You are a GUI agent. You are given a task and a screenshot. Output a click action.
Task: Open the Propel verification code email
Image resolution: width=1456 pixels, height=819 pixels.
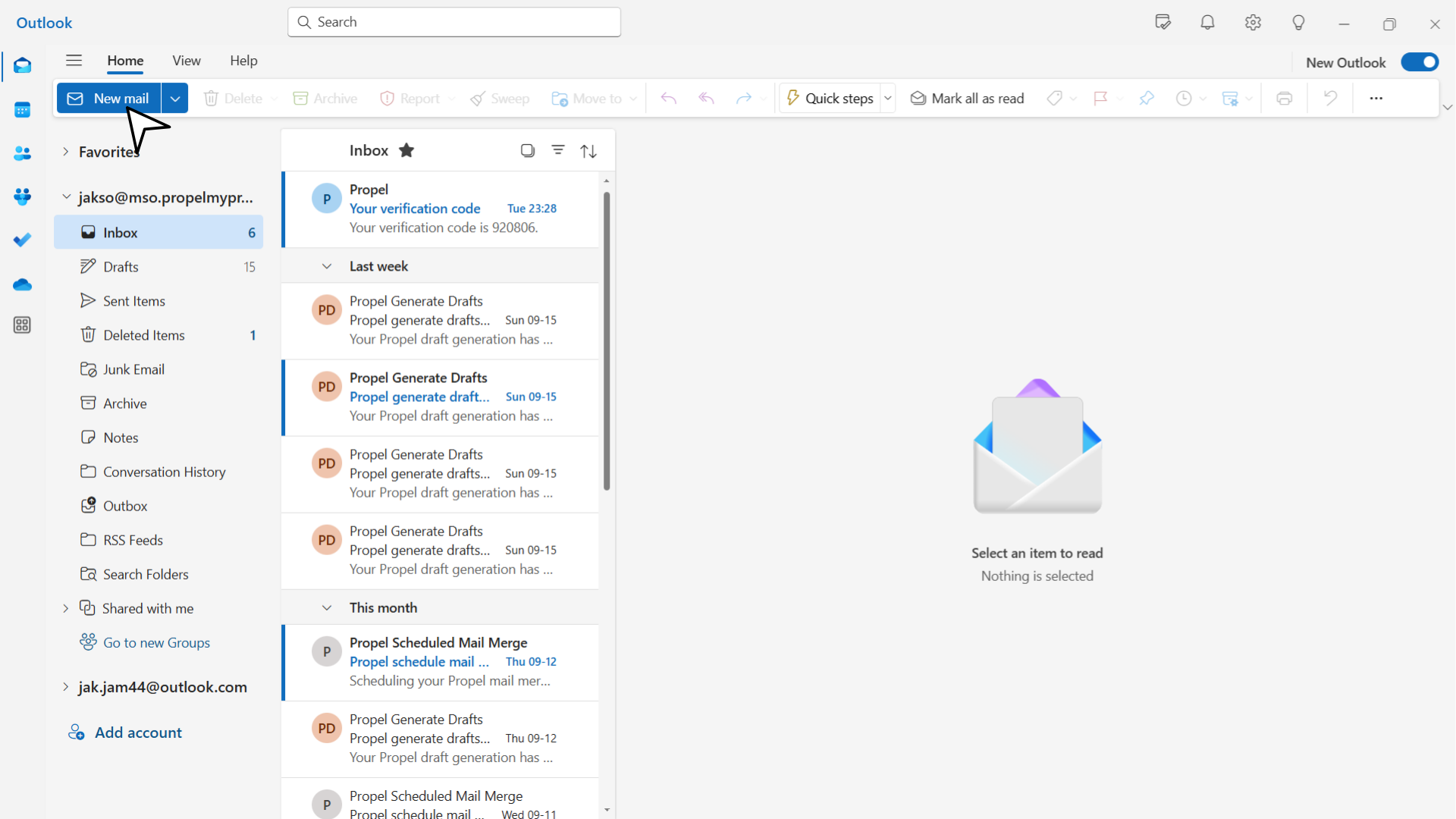coord(441,209)
